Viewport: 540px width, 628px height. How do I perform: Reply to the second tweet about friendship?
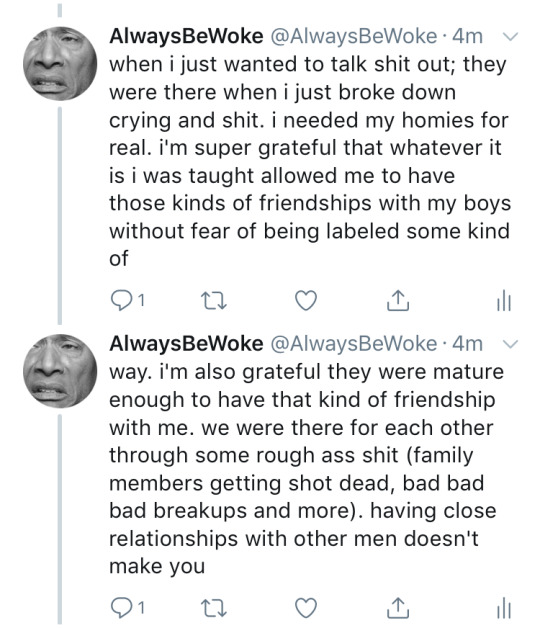121,608
